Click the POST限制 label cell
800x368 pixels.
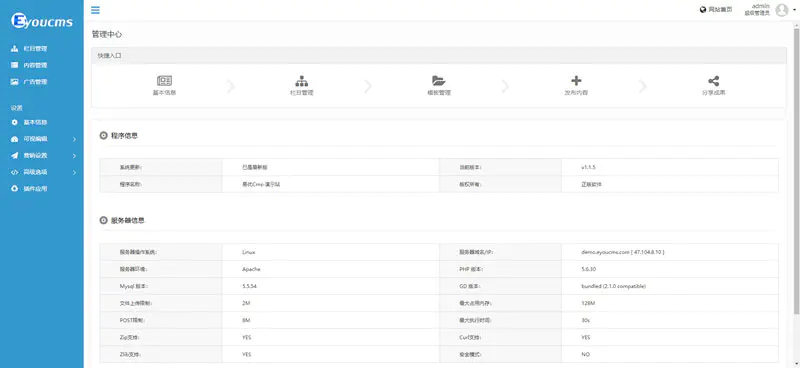click(x=161, y=321)
